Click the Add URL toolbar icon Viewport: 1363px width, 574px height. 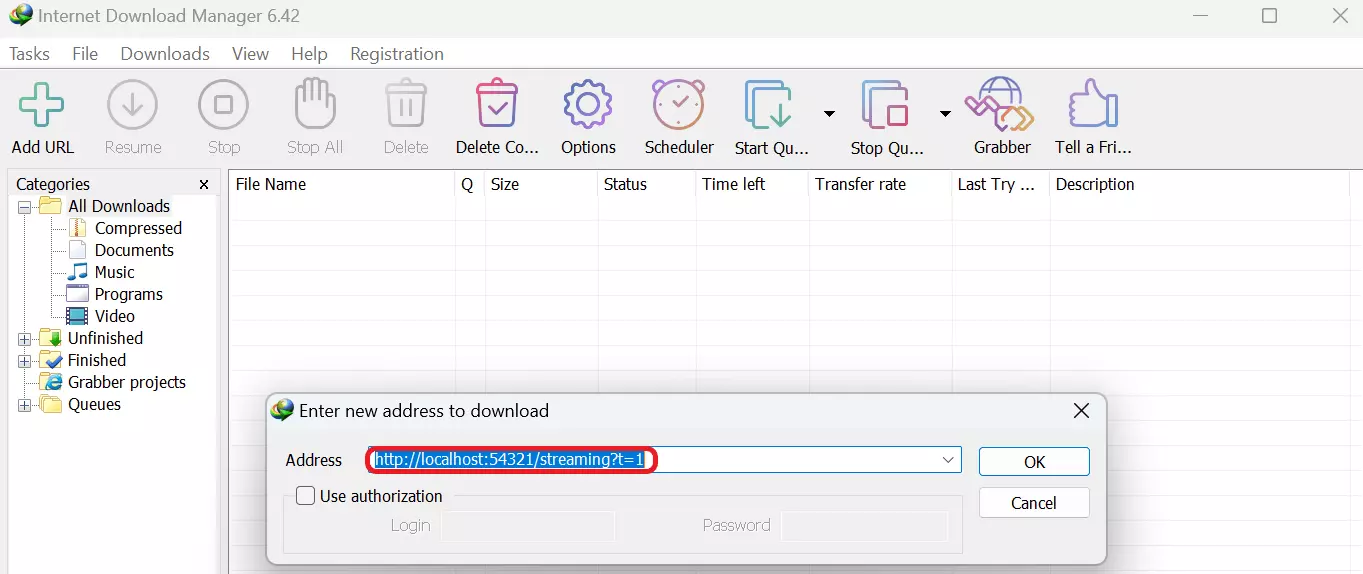point(41,105)
